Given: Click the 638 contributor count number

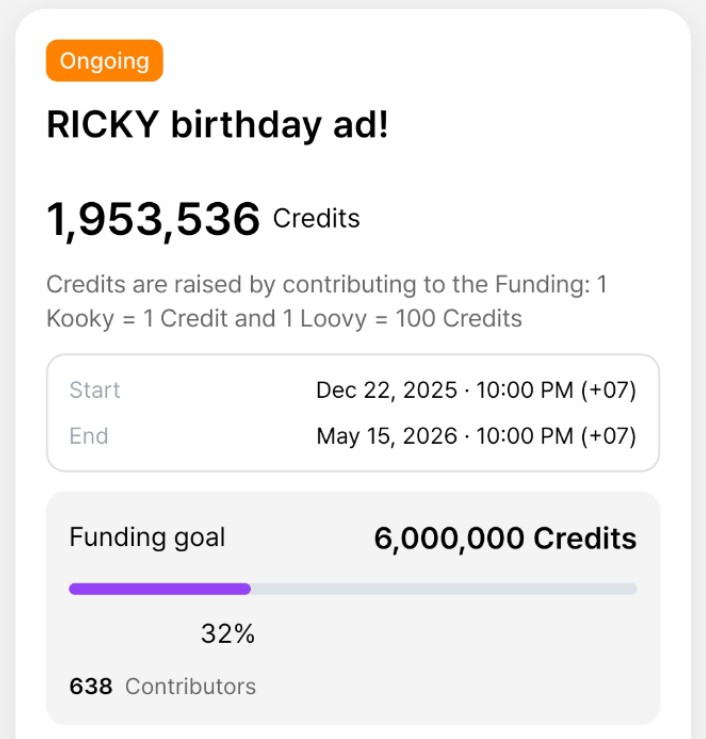Looking at the screenshot, I should point(90,686).
